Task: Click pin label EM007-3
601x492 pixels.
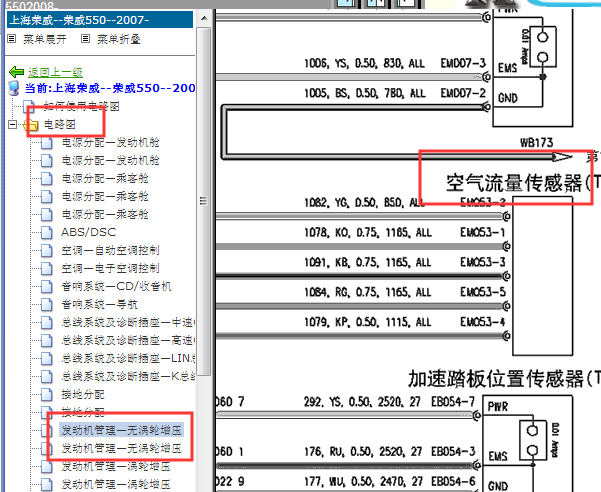Action: click(463, 63)
